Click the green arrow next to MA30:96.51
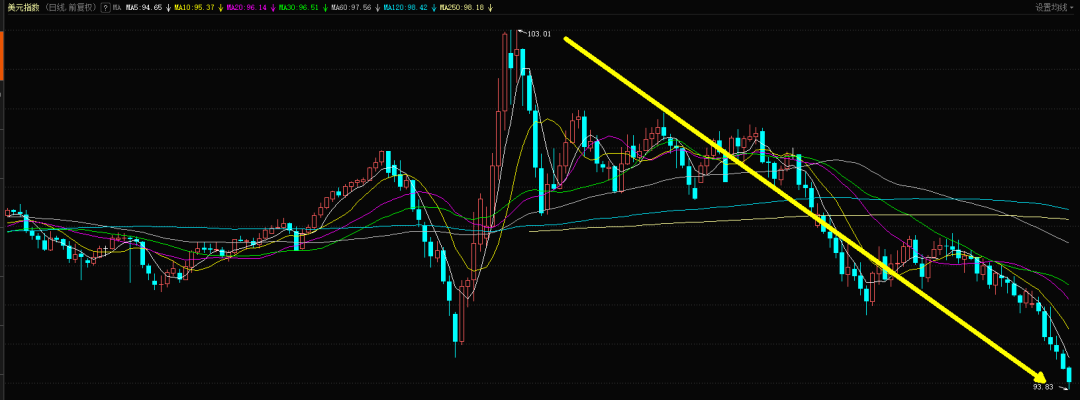The height and width of the screenshot is (400, 1080). [x=325, y=8]
